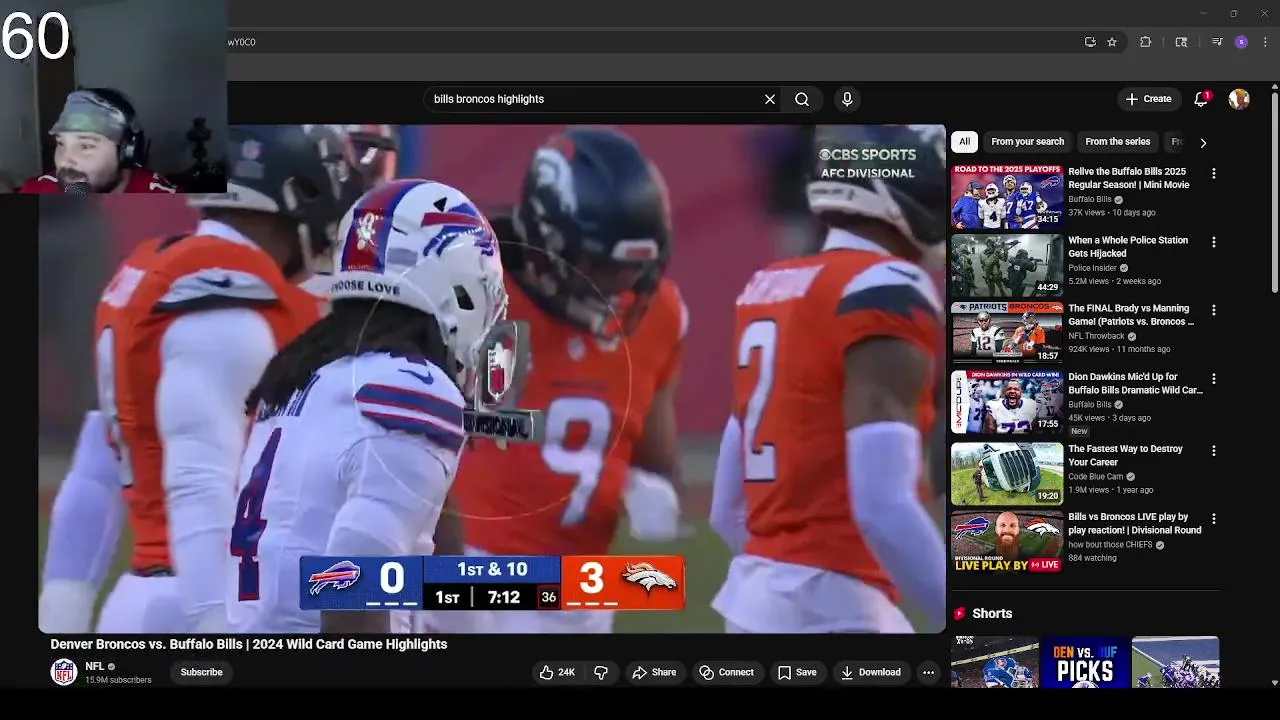Screen dimensions: 1280x720
Task: Clear the search box with the X icon
Action: [769, 99]
